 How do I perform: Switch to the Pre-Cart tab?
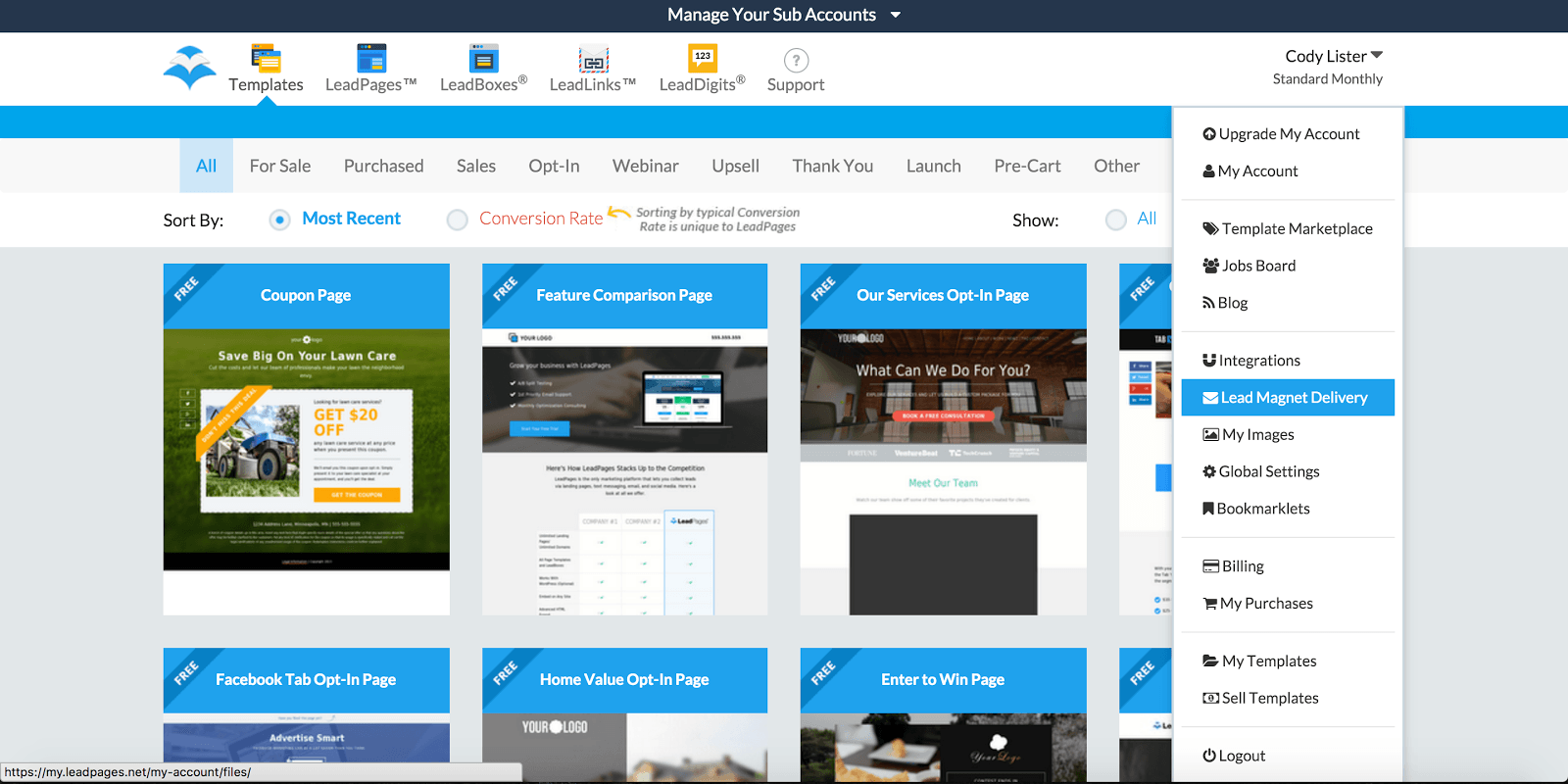coord(1027,166)
